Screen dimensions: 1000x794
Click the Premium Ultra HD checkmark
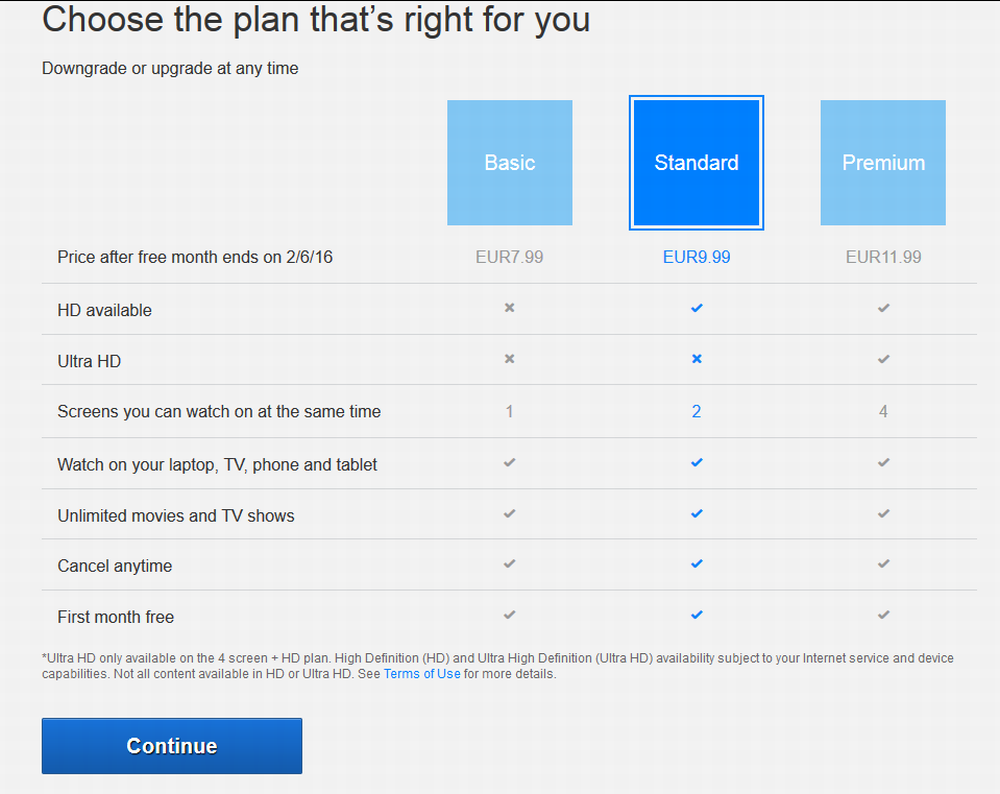click(x=883, y=359)
